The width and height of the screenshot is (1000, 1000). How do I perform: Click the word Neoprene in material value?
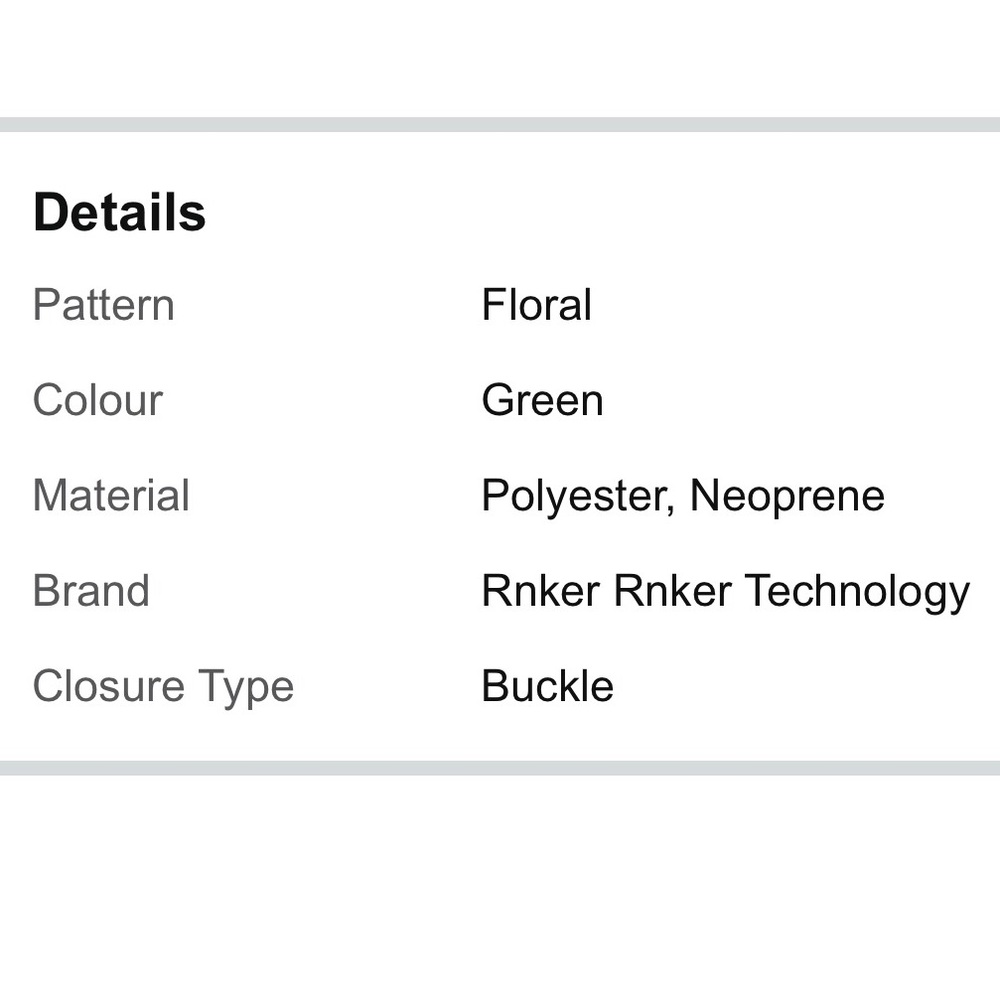pyautogui.click(x=788, y=497)
